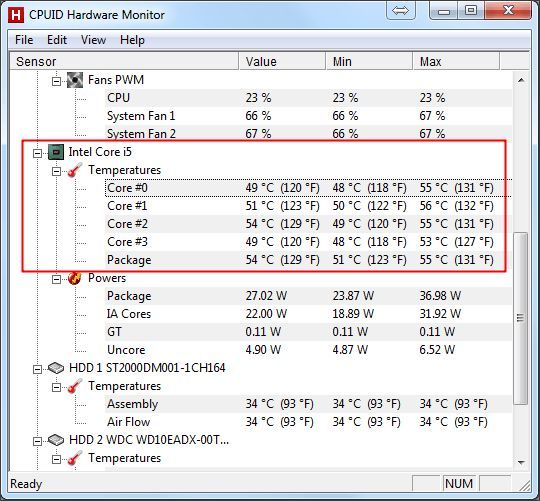Click the Powers label
The width and height of the screenshot is (540, 501).
[107, 278]
